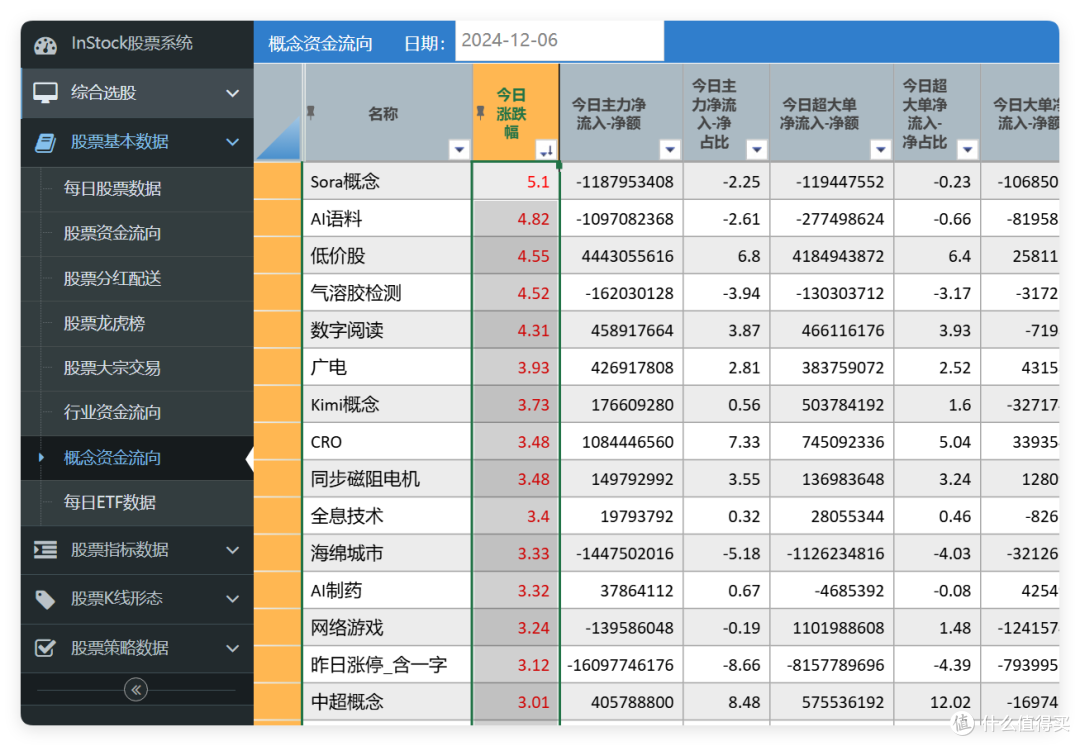This screenshot has height=746, width=1080.
Task: Click the InStock globe logo icon
Action: pos(44,45)
